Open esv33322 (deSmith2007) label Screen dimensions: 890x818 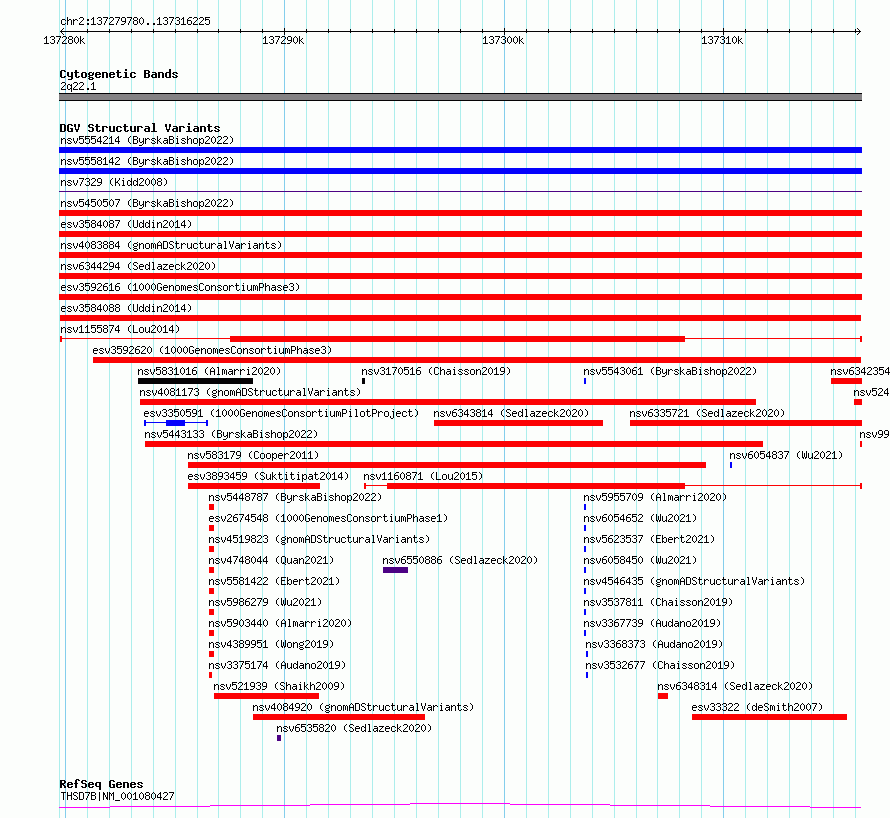point(757,707)
